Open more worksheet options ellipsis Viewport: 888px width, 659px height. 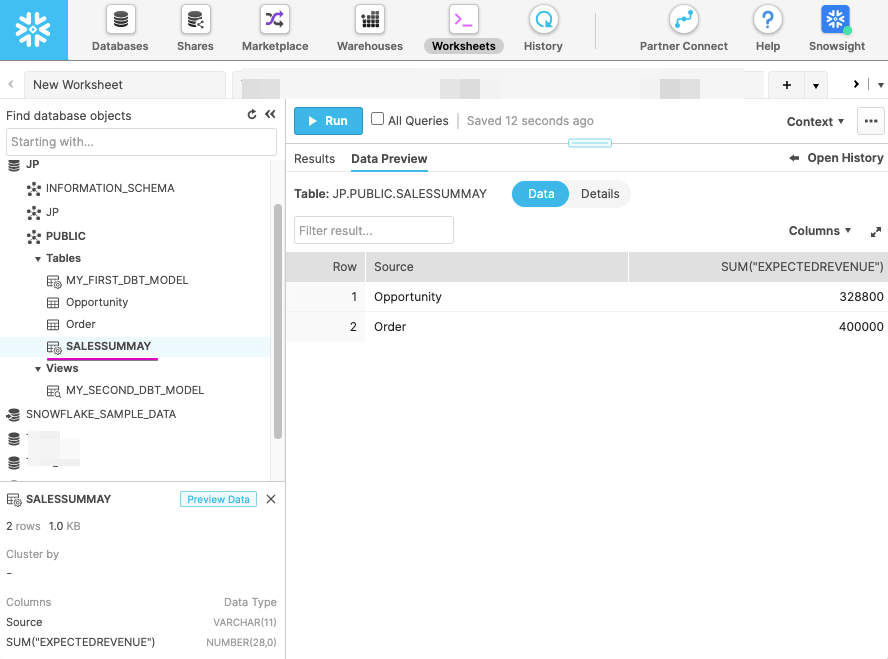click(x=871, y=121)
